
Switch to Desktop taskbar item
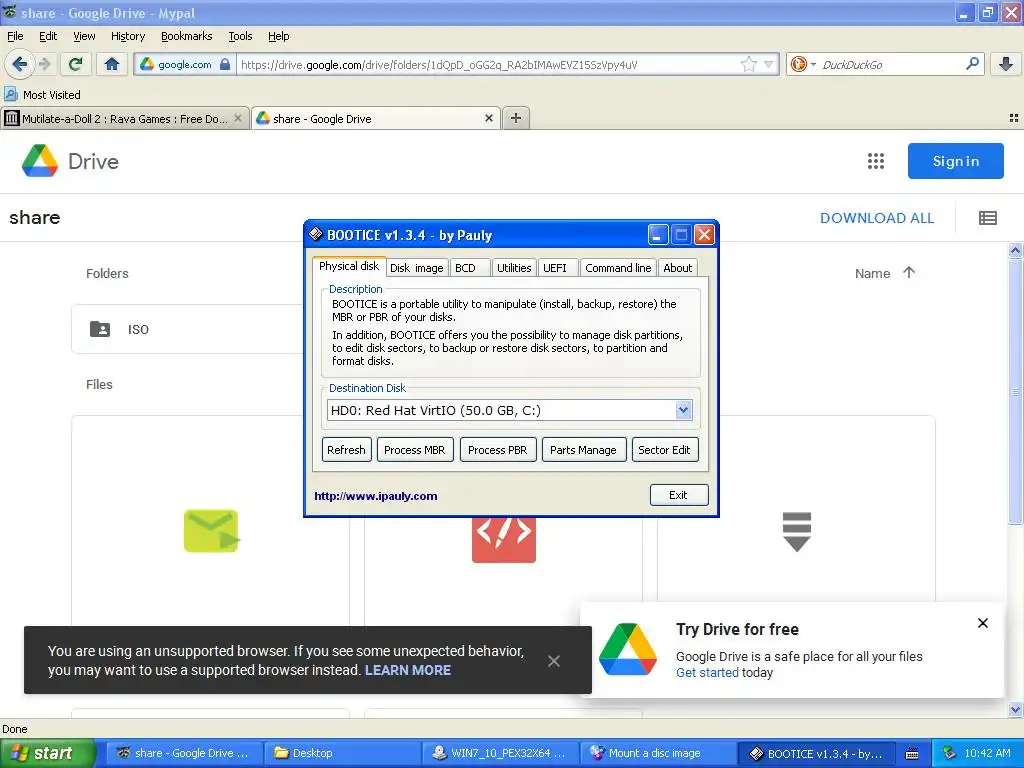[x=343, y=753]
